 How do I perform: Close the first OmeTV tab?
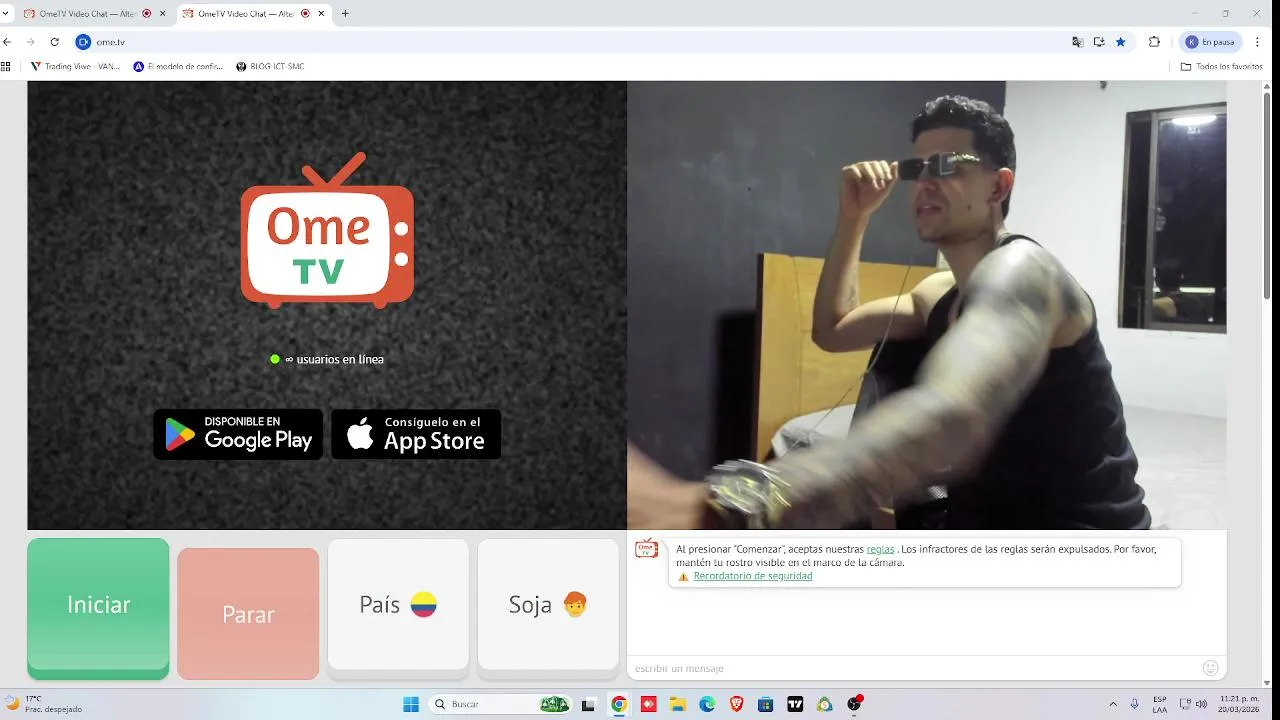coord(162,14)
